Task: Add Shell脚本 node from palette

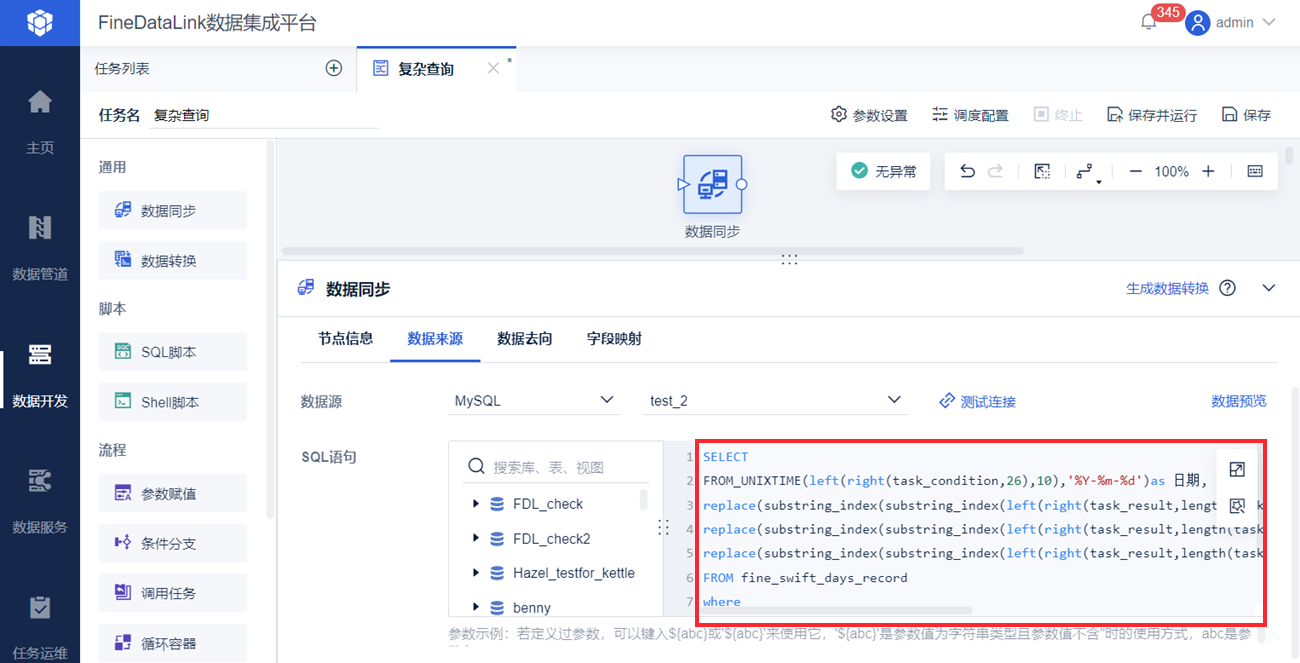Action: click(x=172, y=402)
